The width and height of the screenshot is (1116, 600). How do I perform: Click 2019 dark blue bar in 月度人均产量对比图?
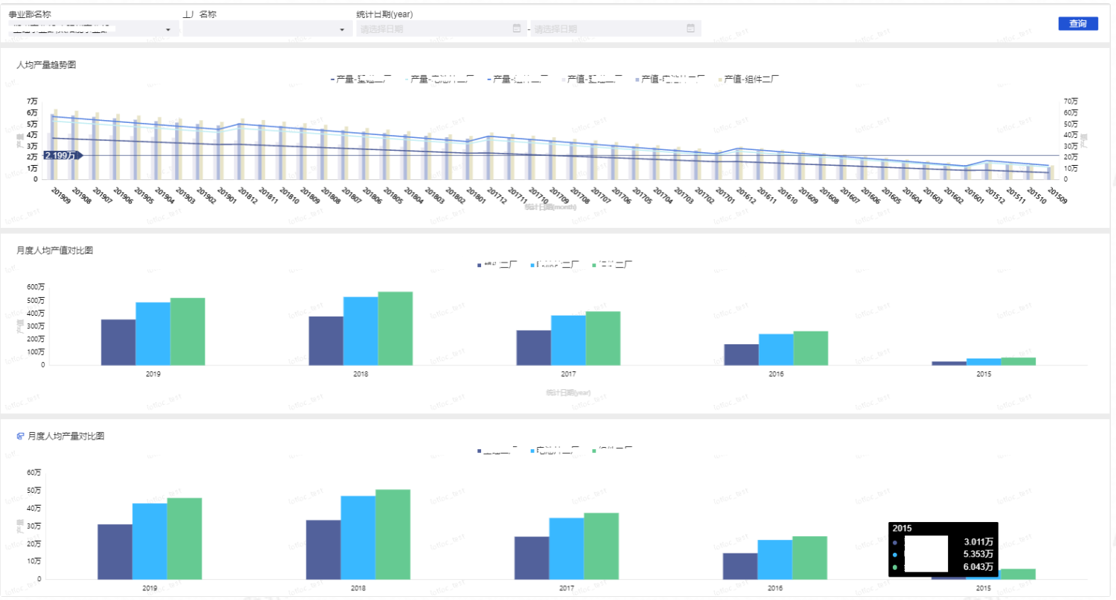(x=115, y=552)
